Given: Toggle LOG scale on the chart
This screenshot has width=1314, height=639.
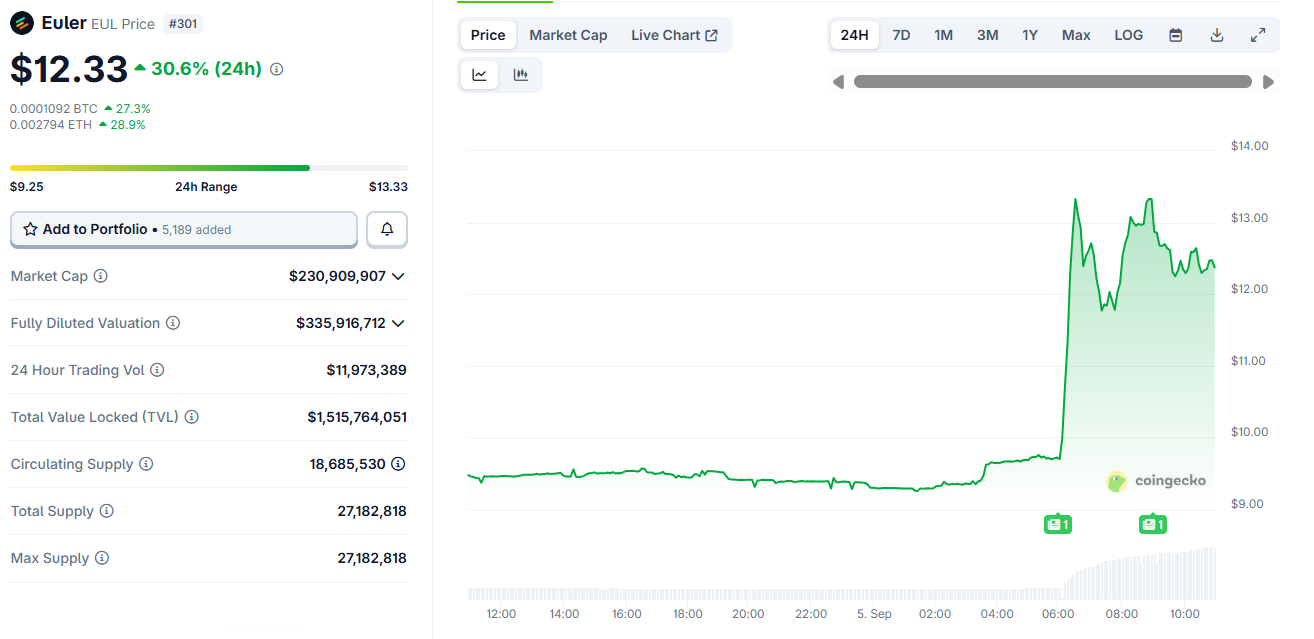Looking at the screenshot, I should pyautogui.click(x=1128, y=34).
